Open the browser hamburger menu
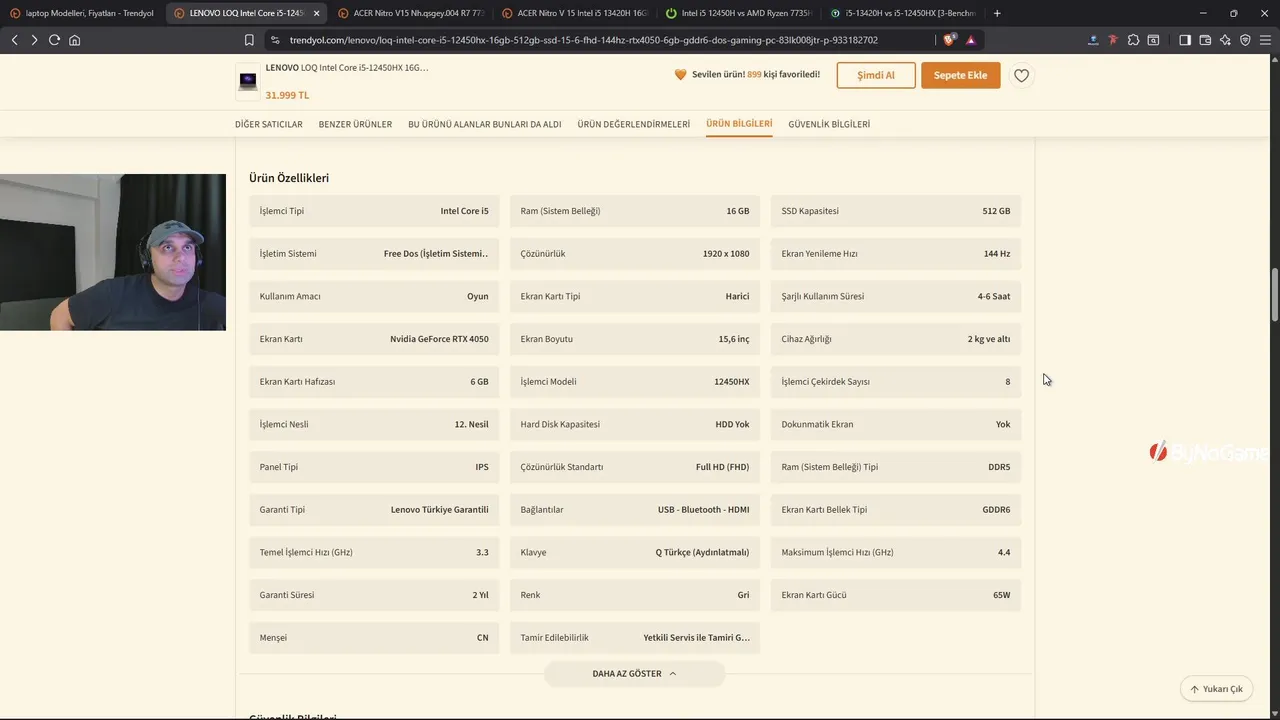Screen dimensions: 1280x720 pyautogui.click(x=1265, y=40)
